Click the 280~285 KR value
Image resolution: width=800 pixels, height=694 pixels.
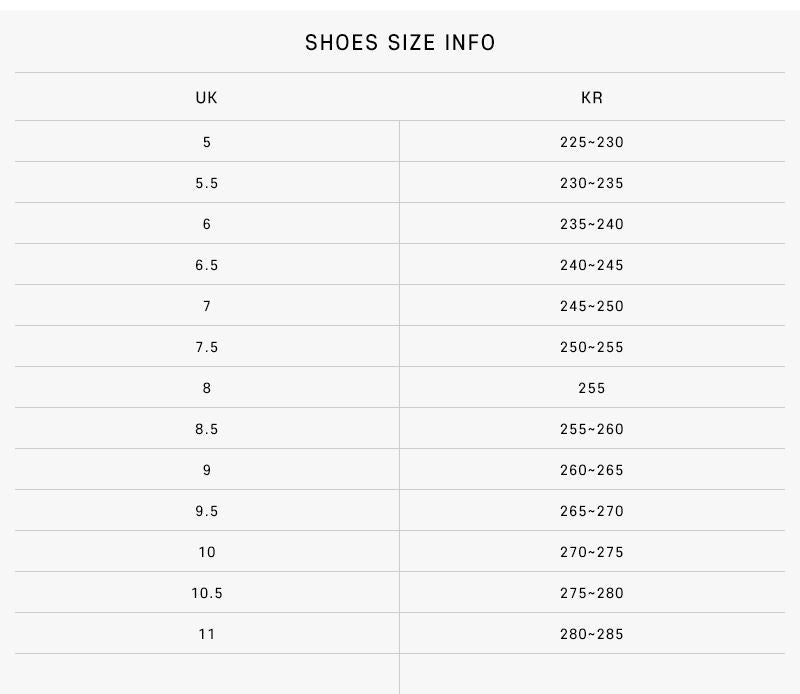click(592, 634)
